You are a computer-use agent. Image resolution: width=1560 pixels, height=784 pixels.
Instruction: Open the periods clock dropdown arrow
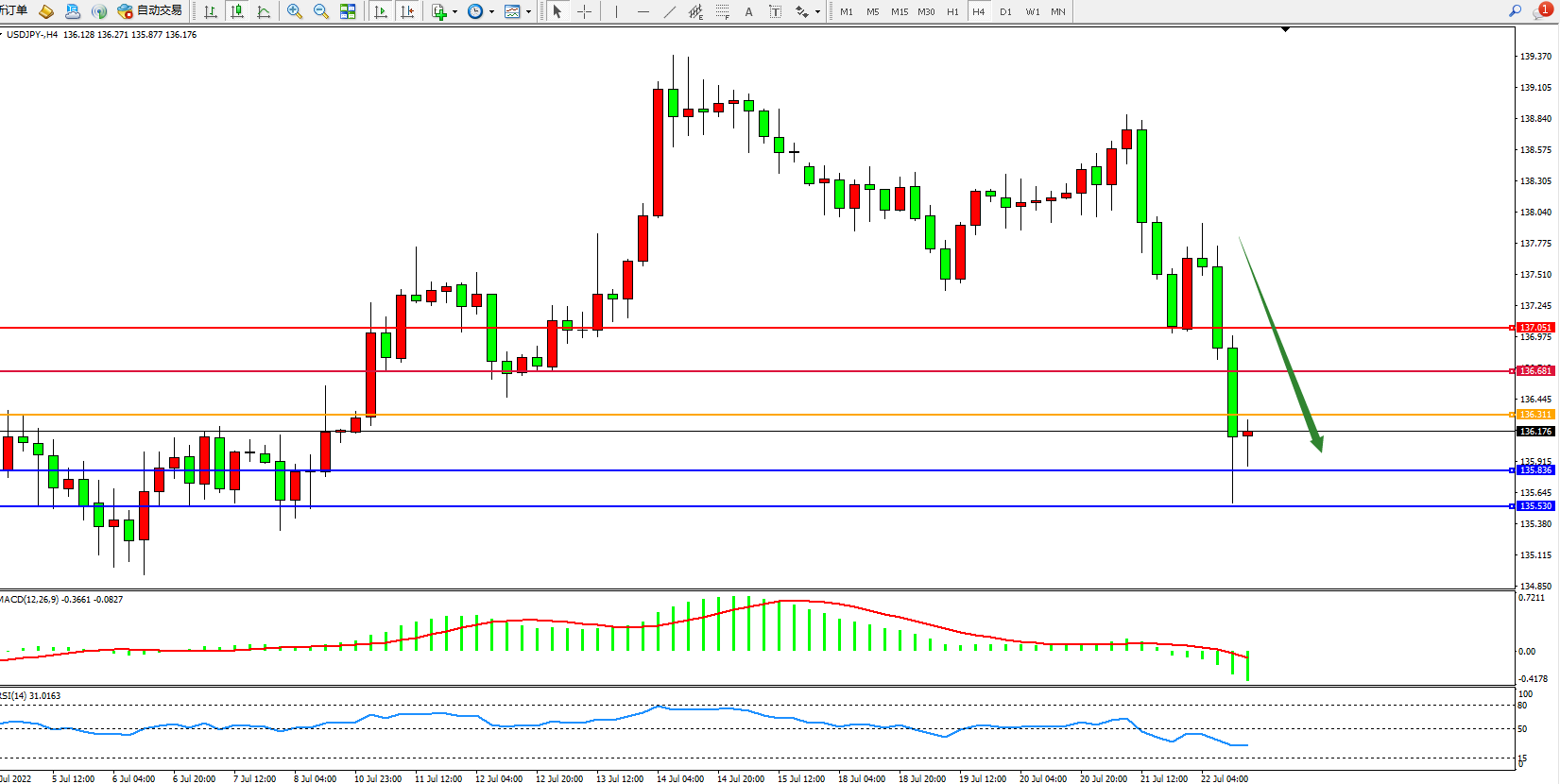491,12
